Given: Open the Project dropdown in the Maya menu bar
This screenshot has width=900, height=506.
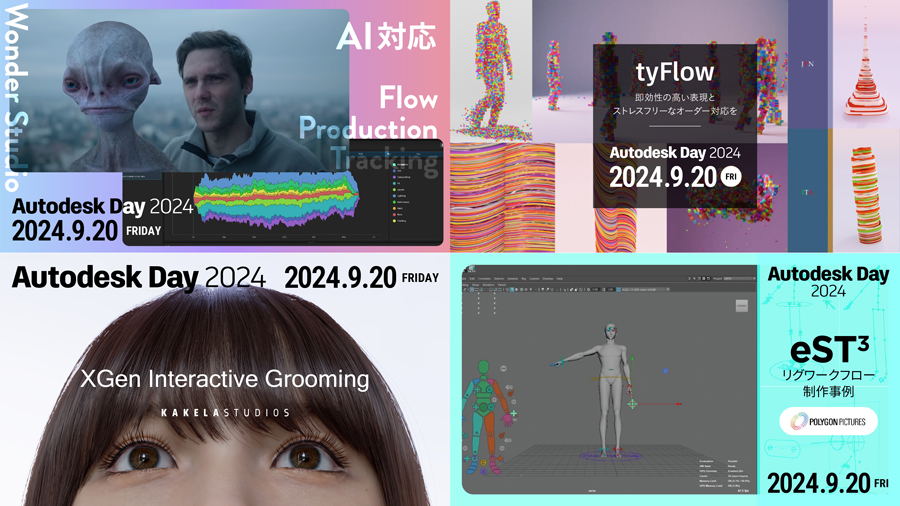Looking at the screenshot, I should point(740,279).
